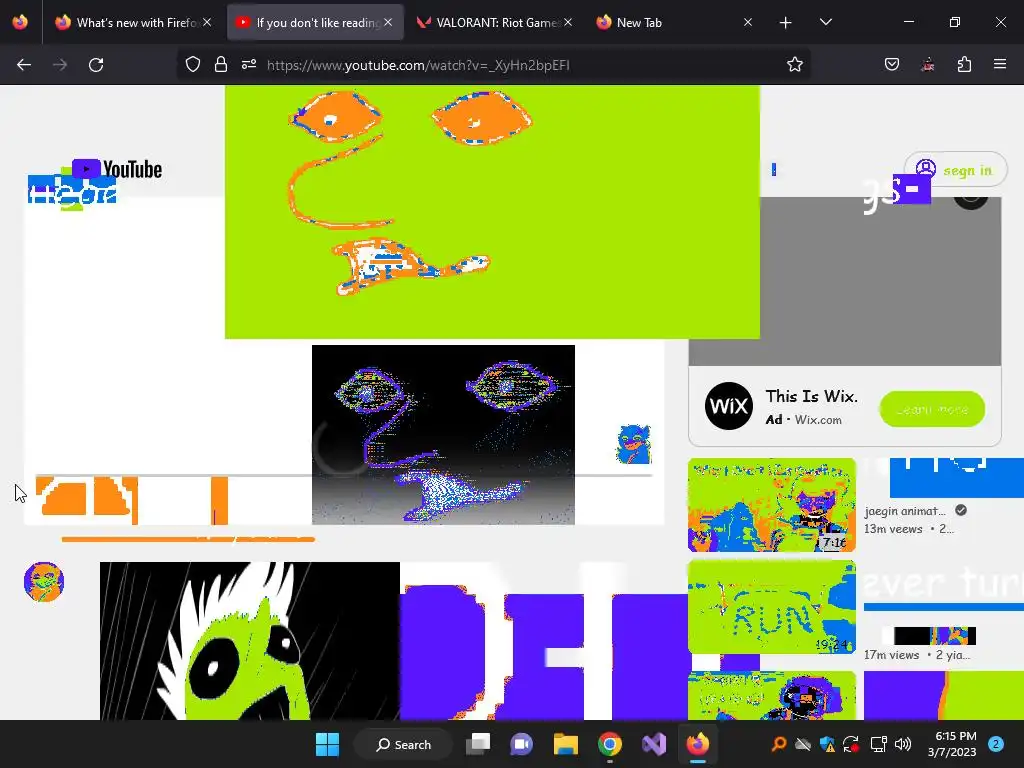1024x768 pixels.
Task: Open the sync tray icon with red dot
Action: (x=851, y=744)
